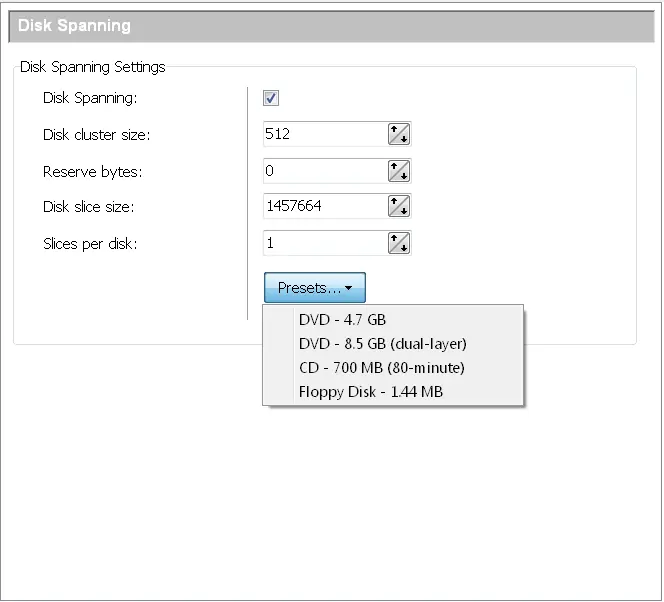Click the Reserve bytes spinner icon
Viewport: 664px width, 602px height.
pos(398,171)
